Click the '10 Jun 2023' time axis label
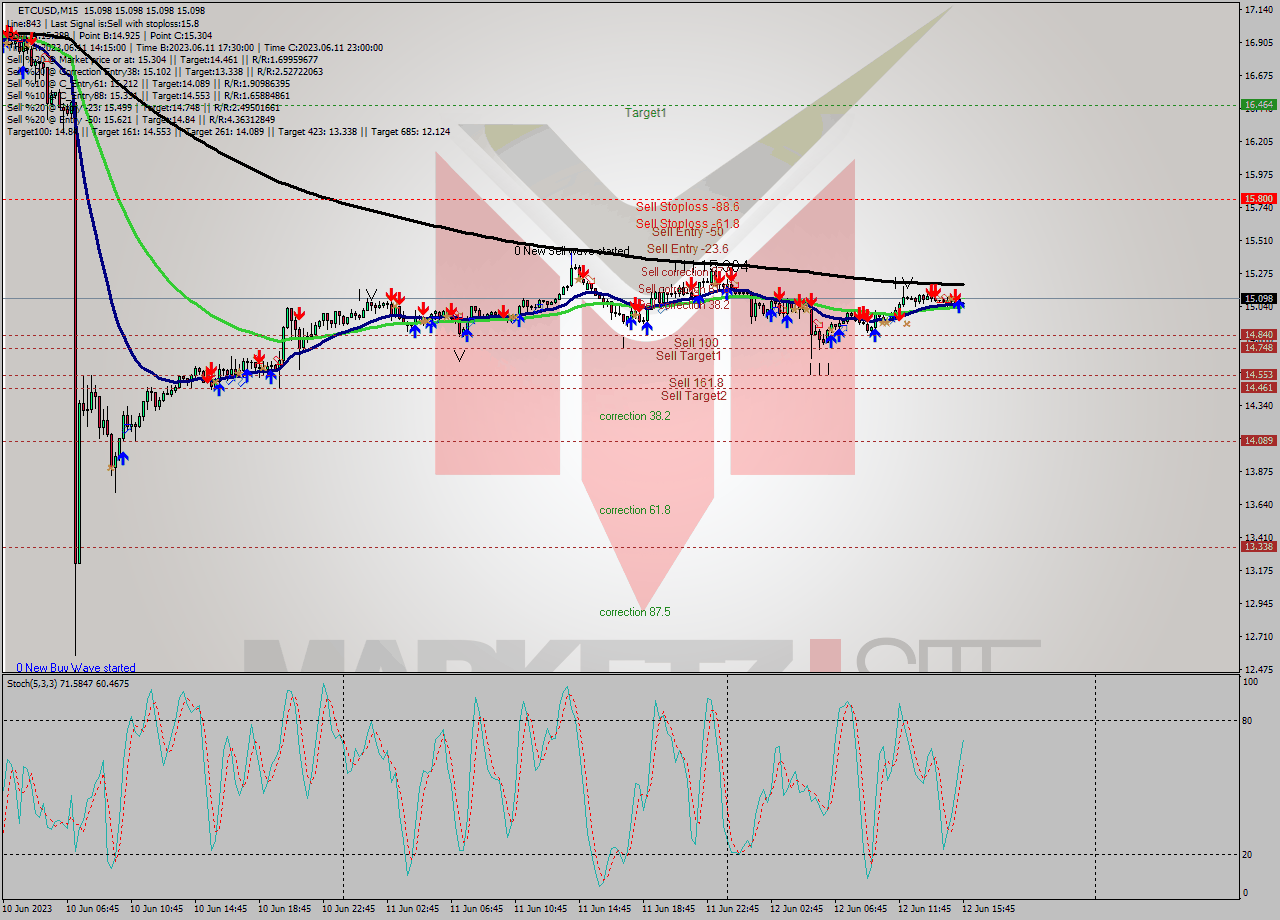1280x920 pixels. coord(29,909)
